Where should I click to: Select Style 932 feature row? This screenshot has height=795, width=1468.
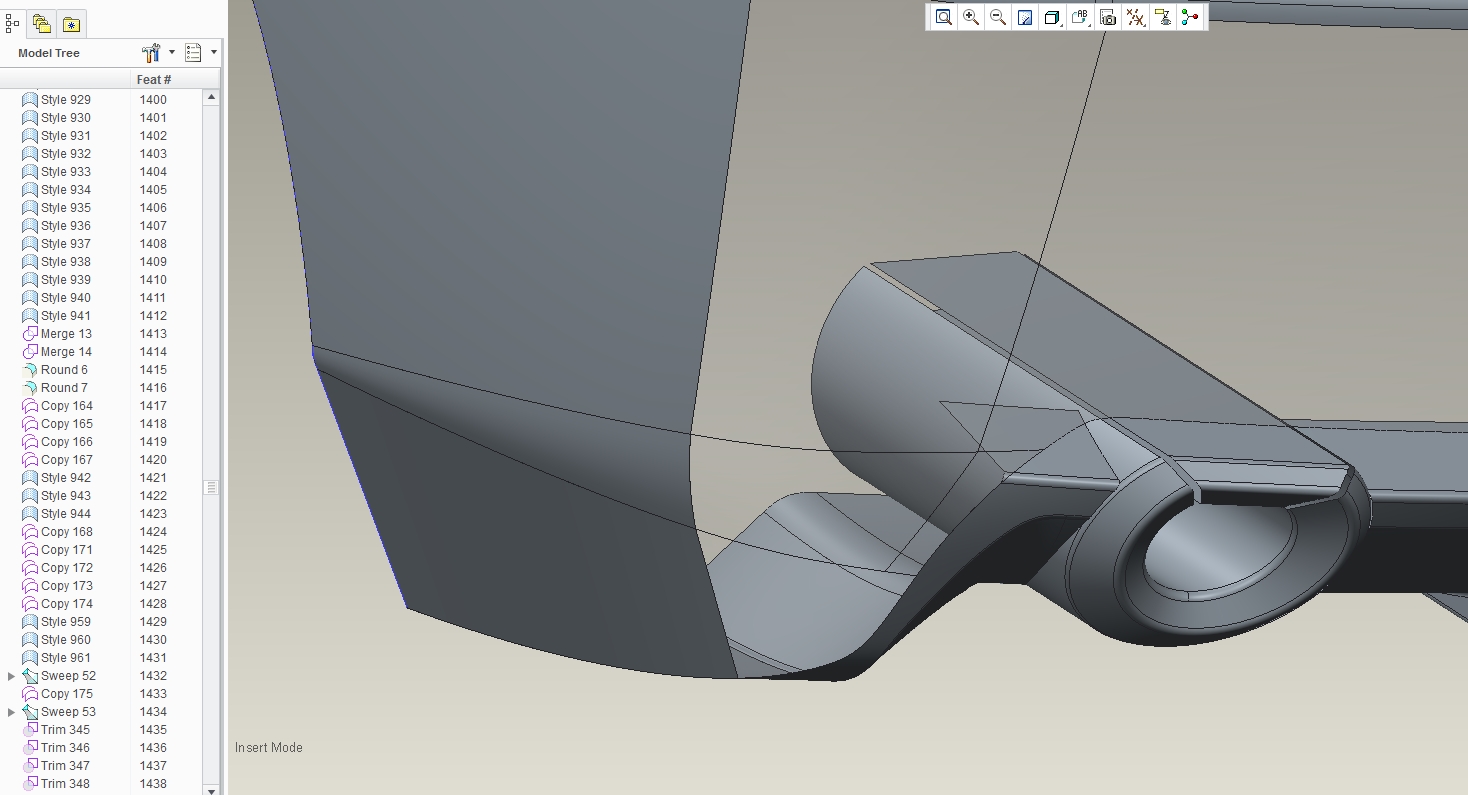coord(66,154)
